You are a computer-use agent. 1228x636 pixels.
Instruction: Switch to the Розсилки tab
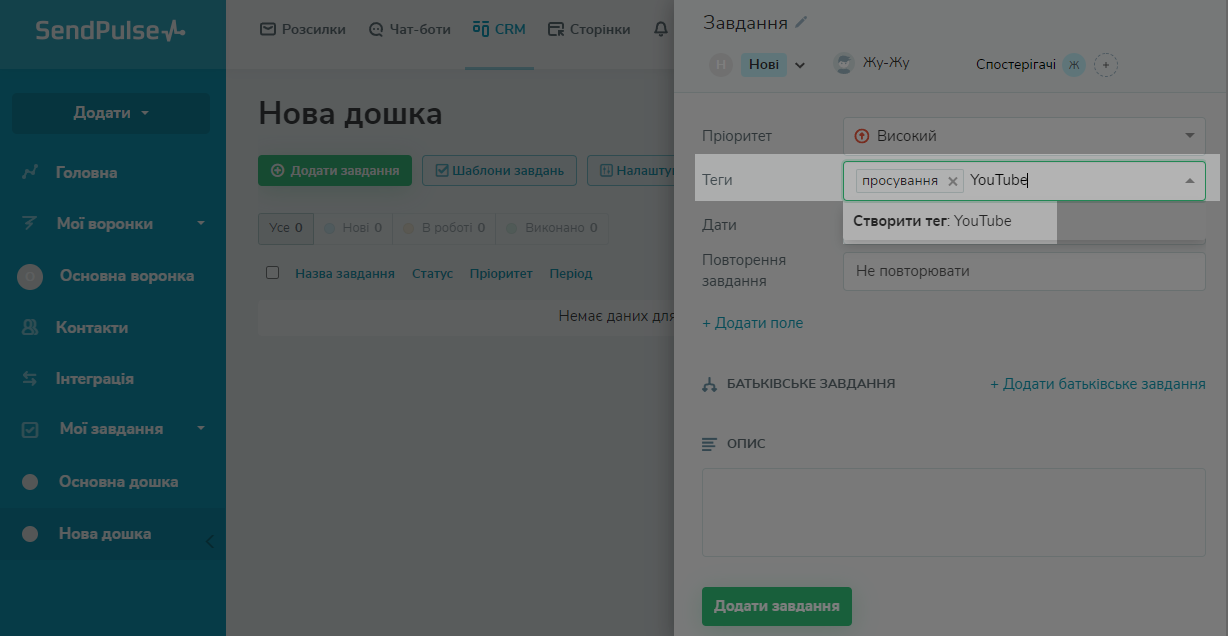pos(302,30)
